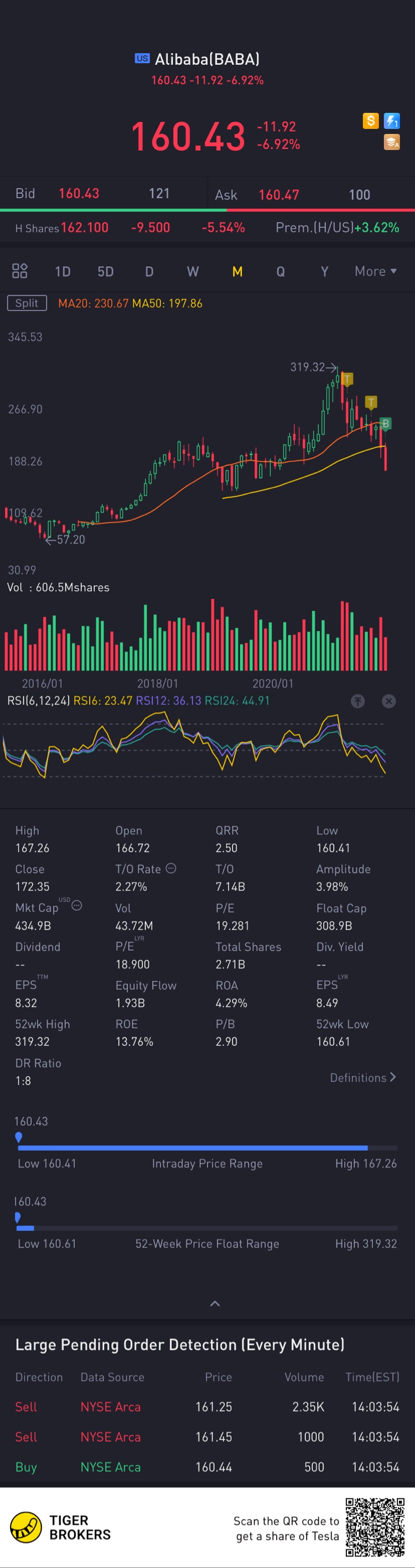This screenshot has height=1568, width=415.
Task: Tap the stacked layers icon below dollar icon
Action: click(392, 142)
